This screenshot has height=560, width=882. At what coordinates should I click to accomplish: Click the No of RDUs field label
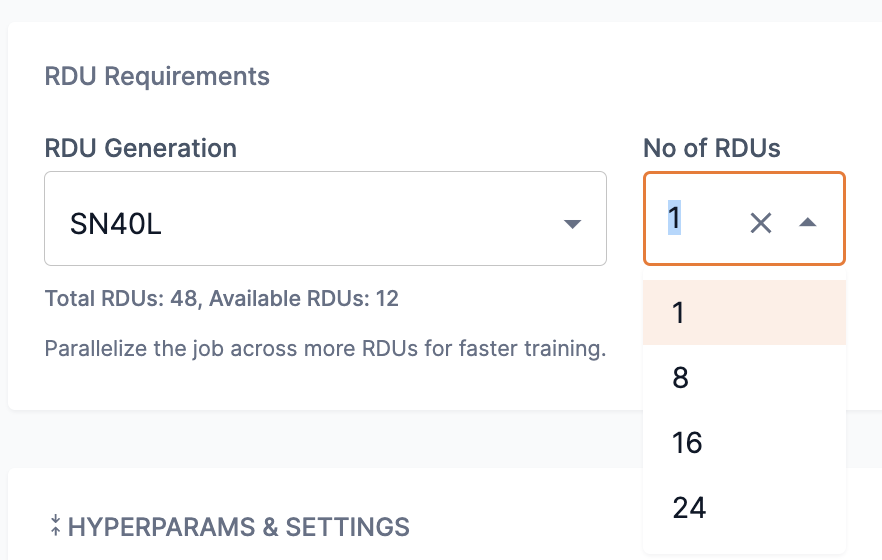[x=711, y=149]
